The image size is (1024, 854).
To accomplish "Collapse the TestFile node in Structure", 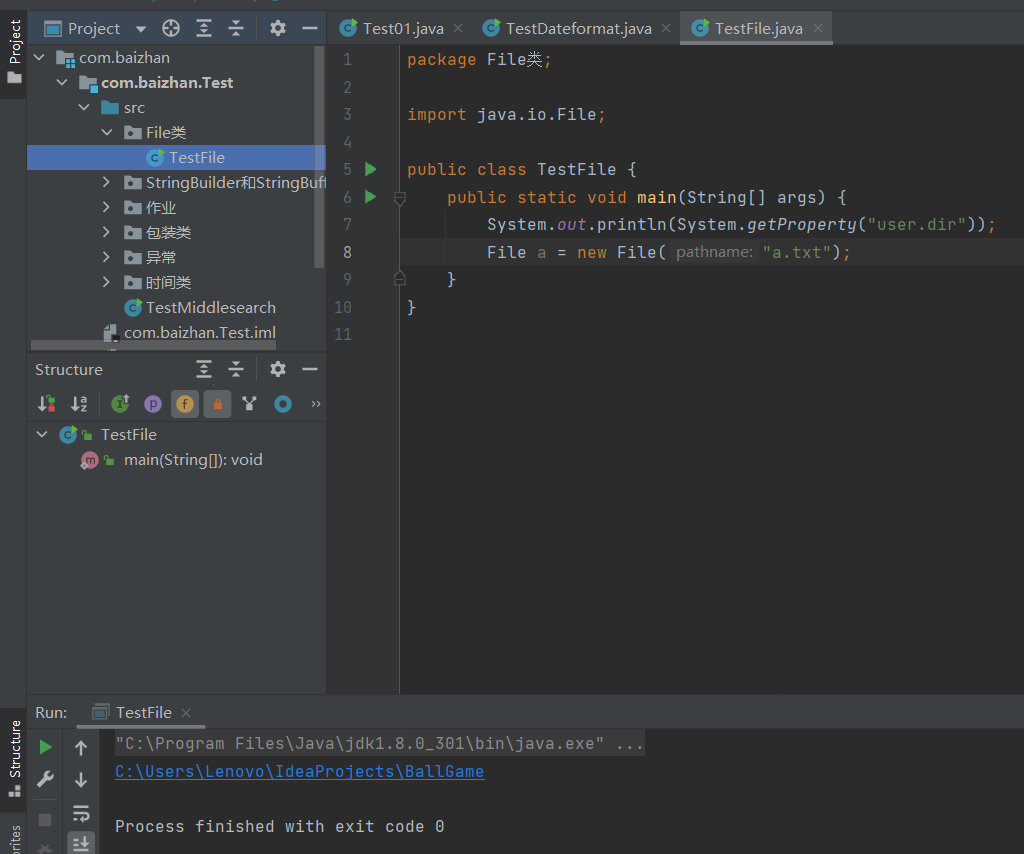I will [x=42, y=434].
